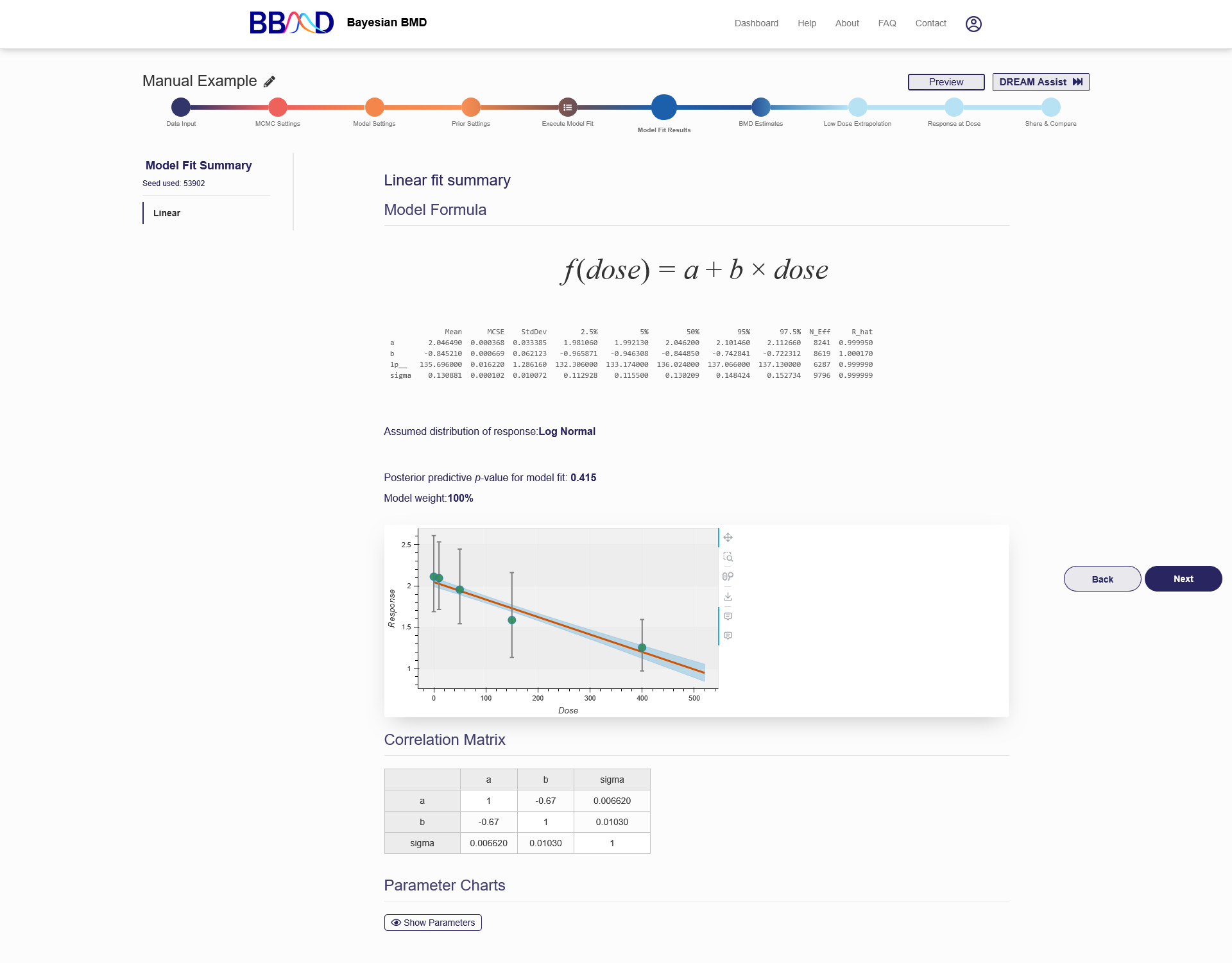Toggle the upper hover tooltip tool
The image size is (1232, 963).
pos(728,616)
